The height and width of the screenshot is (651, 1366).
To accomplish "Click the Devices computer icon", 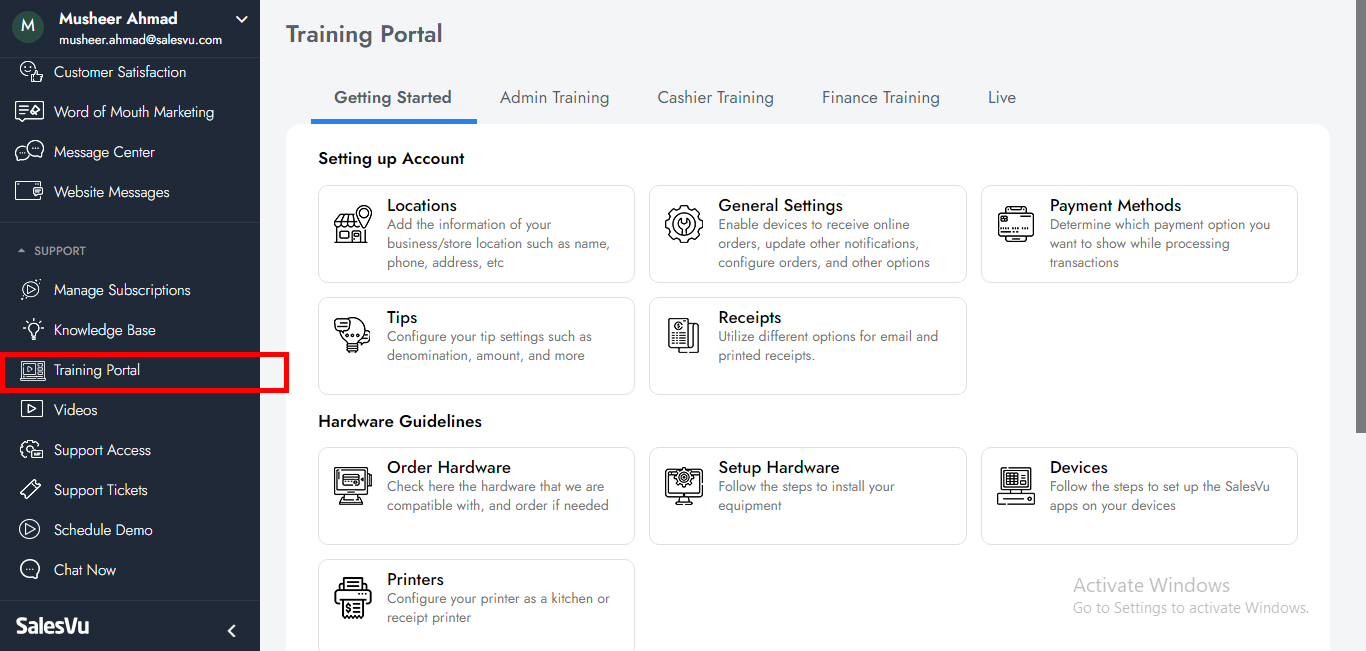I will (1015, 486).
